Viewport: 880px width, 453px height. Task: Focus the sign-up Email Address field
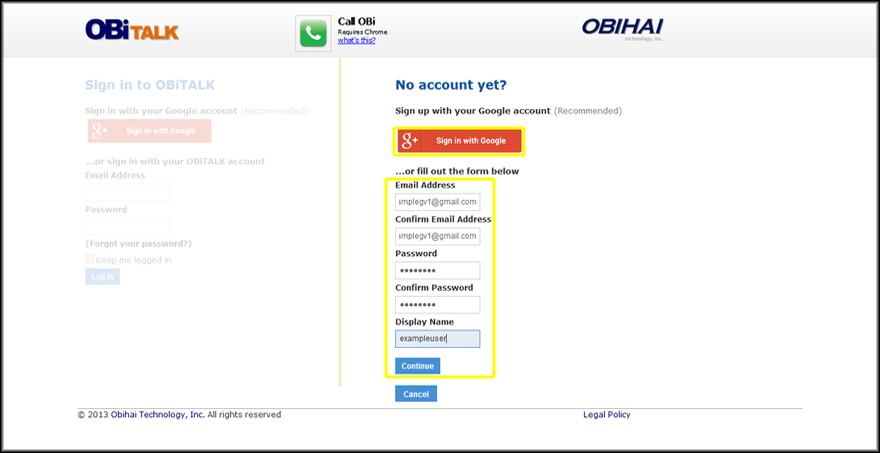(x=438, y=202)
